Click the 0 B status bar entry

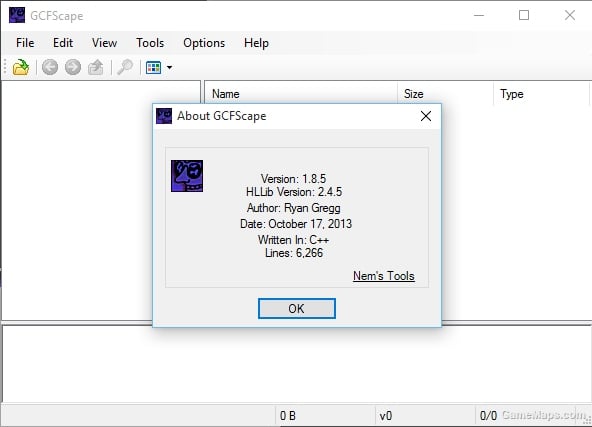pos(288,416)
